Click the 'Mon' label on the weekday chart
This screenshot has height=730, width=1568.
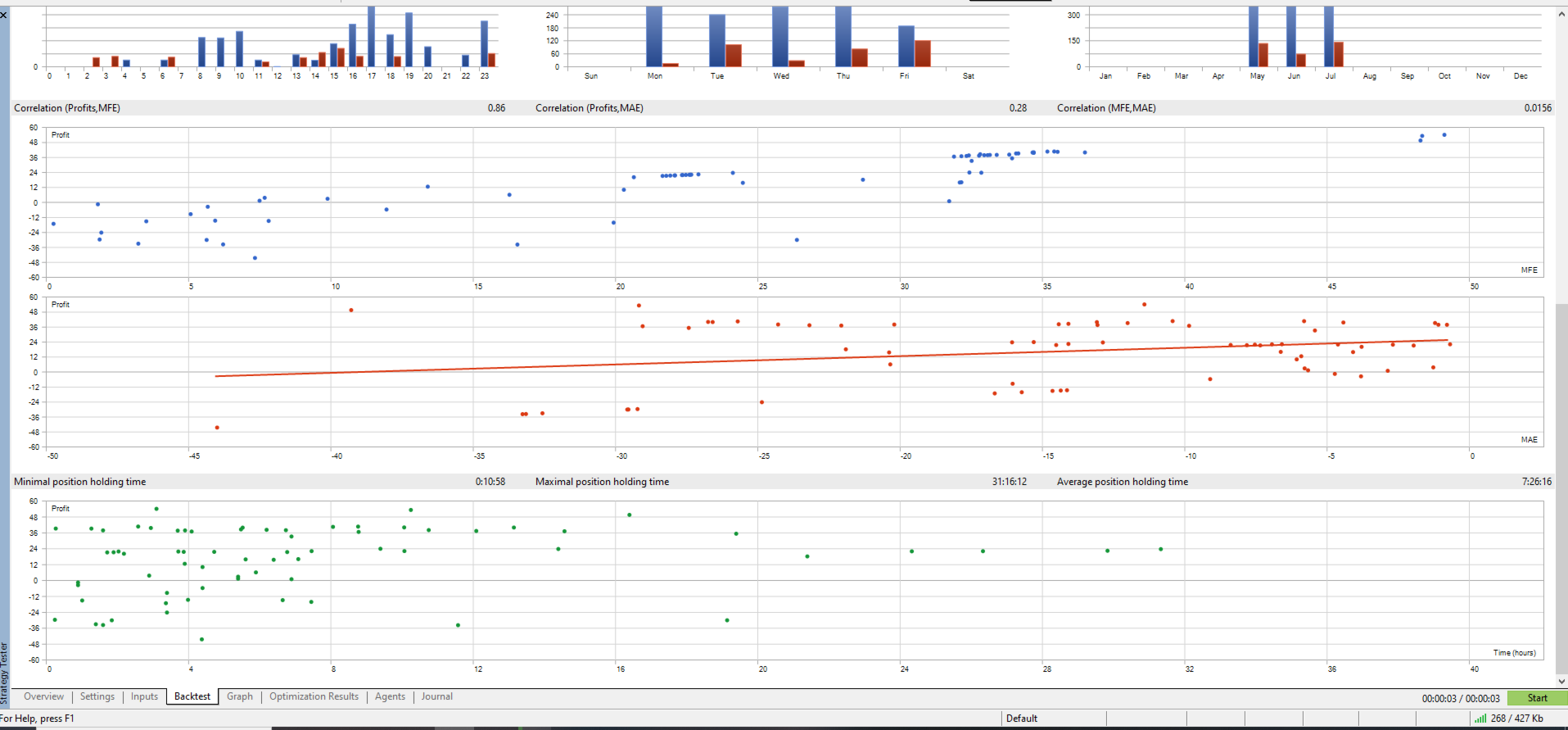[x=655, y=76]
